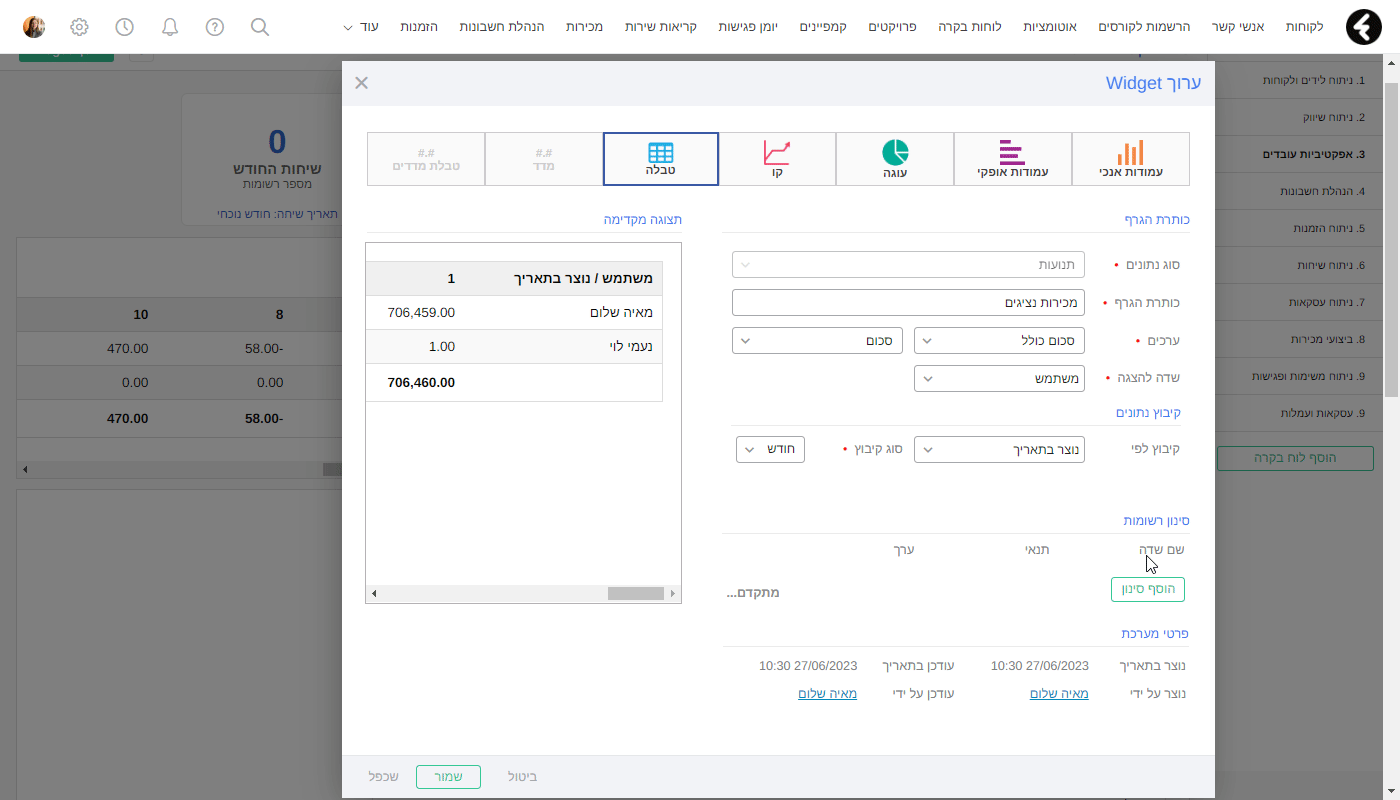Screen dimensions: 1400x800
Task: Expand the עוד menu in top navigation
Action: 361,27
